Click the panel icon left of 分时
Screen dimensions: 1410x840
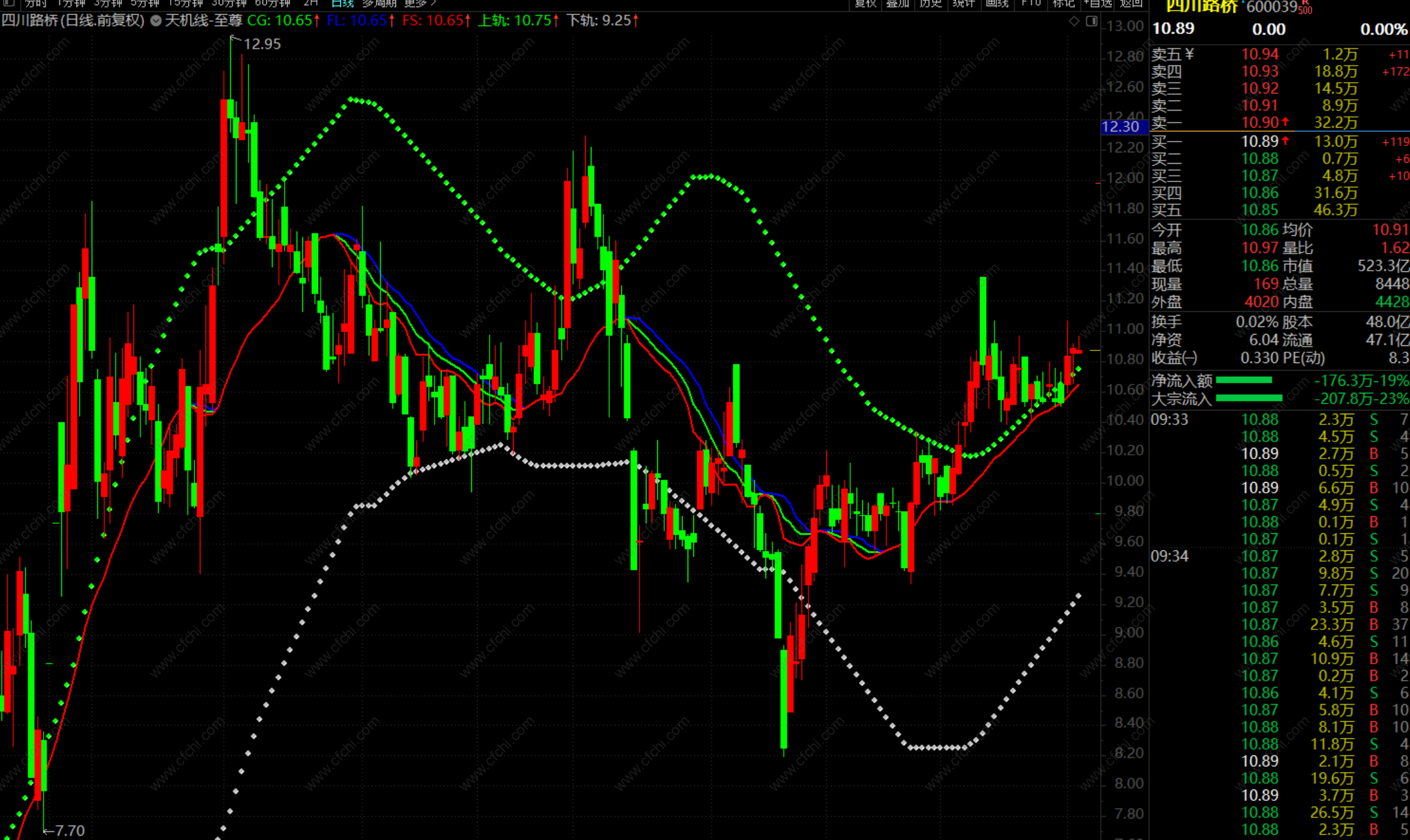9,3
